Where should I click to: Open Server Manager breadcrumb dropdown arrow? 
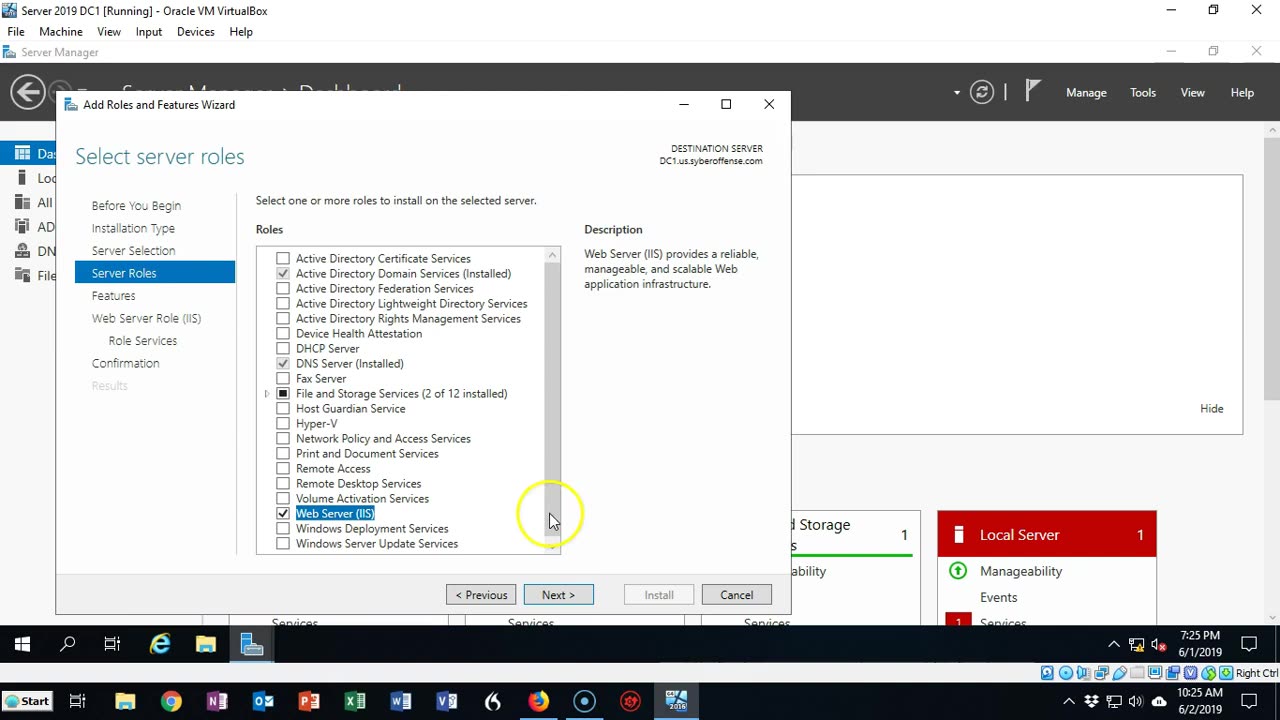click(957, 93)
